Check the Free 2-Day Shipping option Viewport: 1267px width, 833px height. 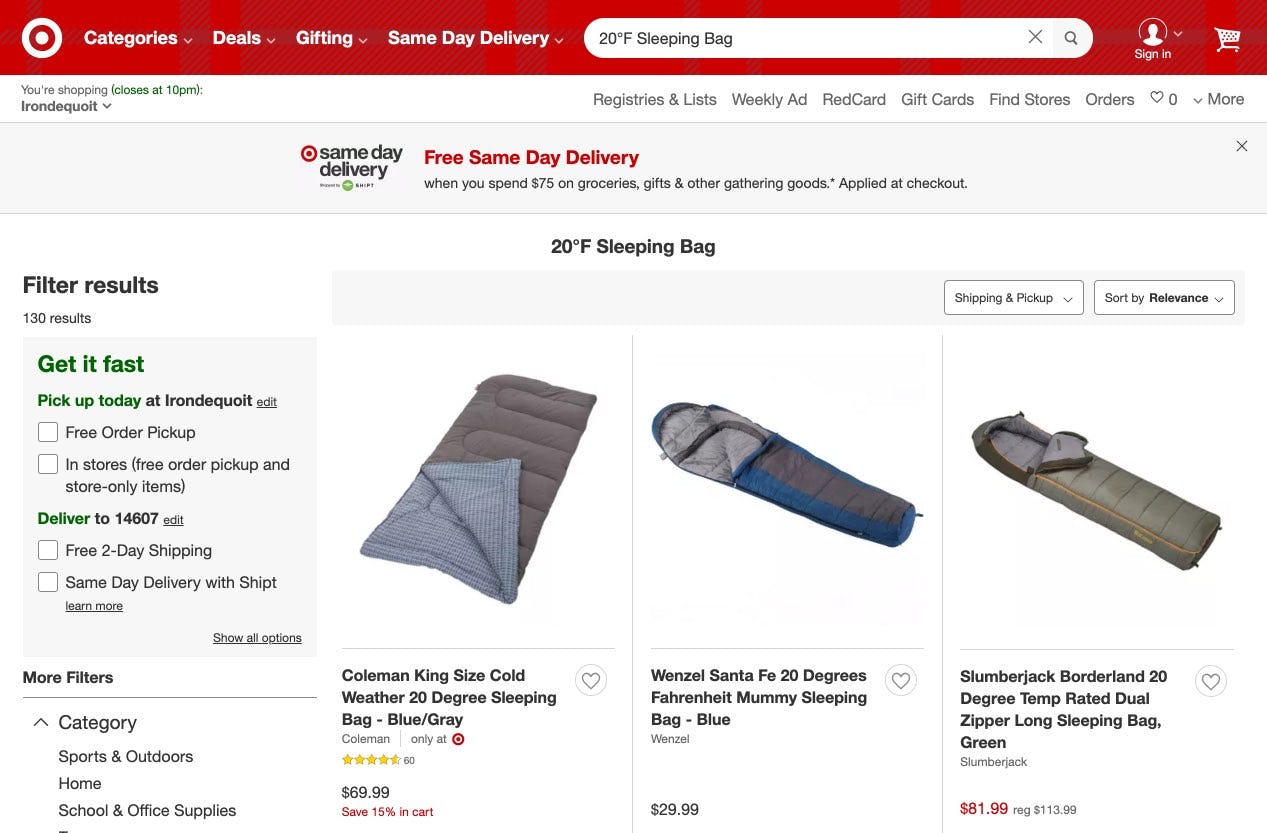click(48, 550)
